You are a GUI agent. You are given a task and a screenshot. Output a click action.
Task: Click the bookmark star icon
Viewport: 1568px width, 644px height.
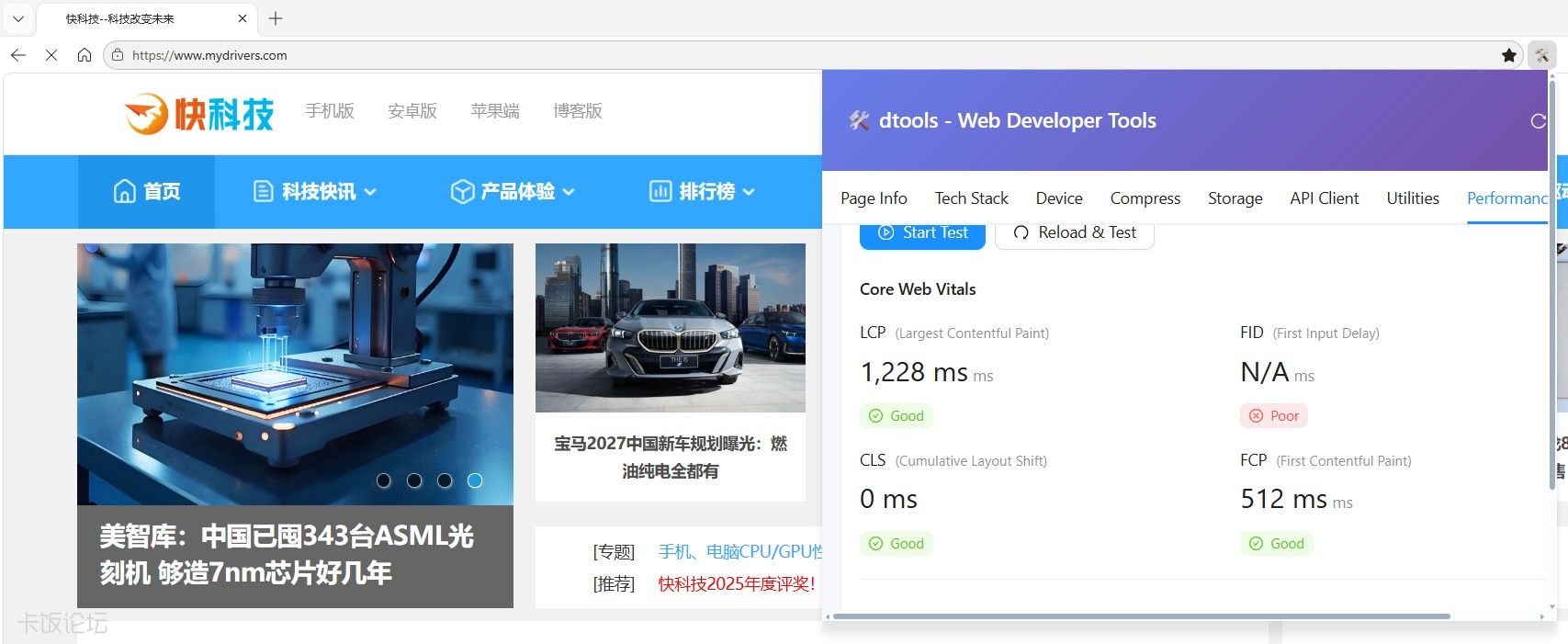(x=1509, y=55)
